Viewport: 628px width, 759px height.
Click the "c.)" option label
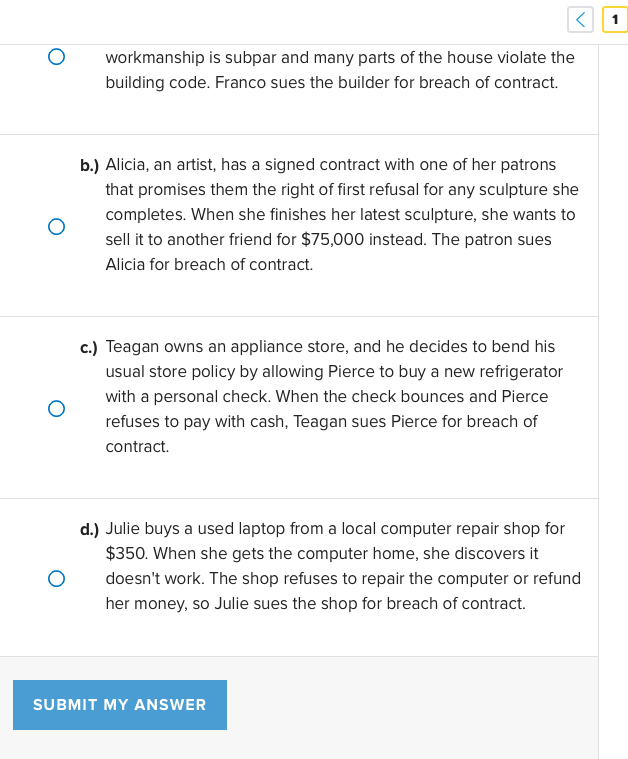tap(90, 347)
